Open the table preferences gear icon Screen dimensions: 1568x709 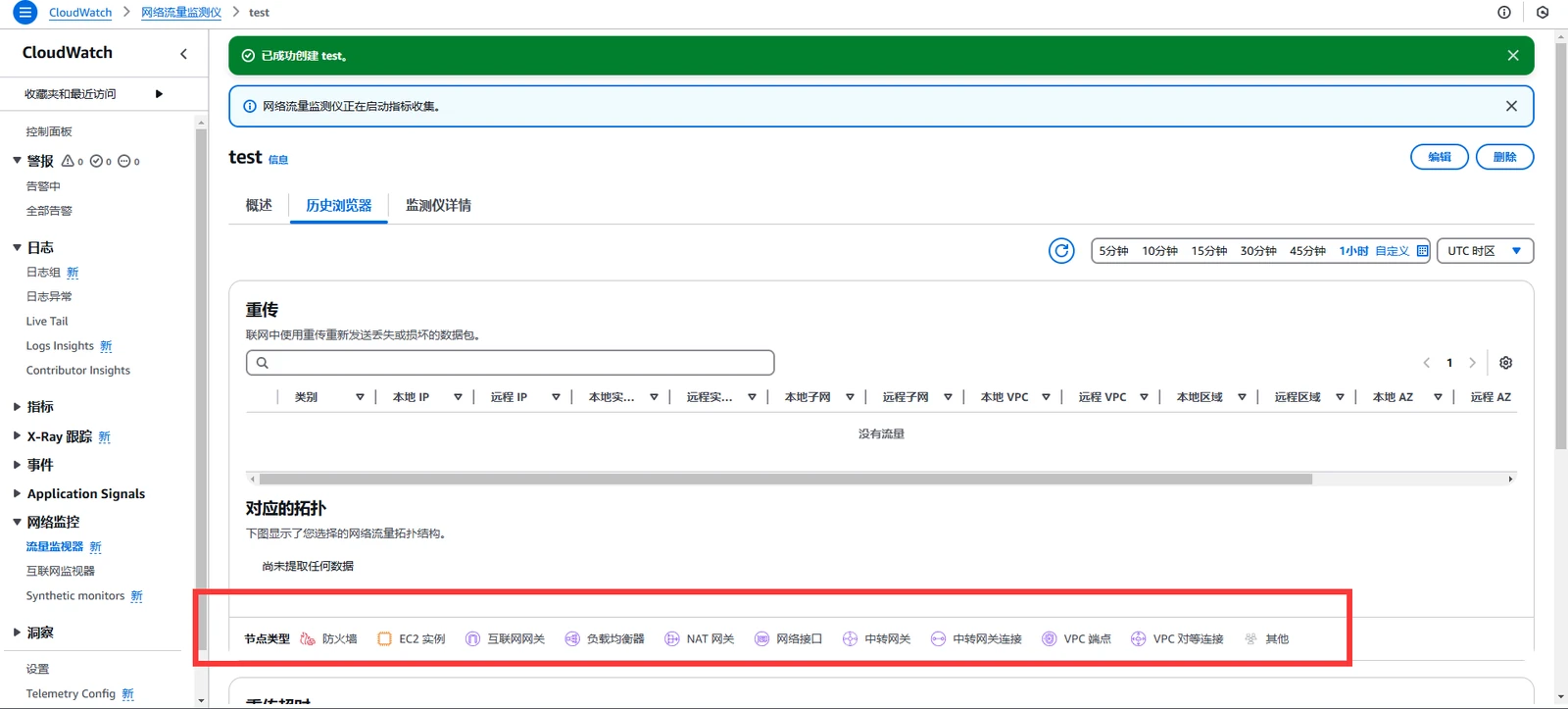(1506, 363)
